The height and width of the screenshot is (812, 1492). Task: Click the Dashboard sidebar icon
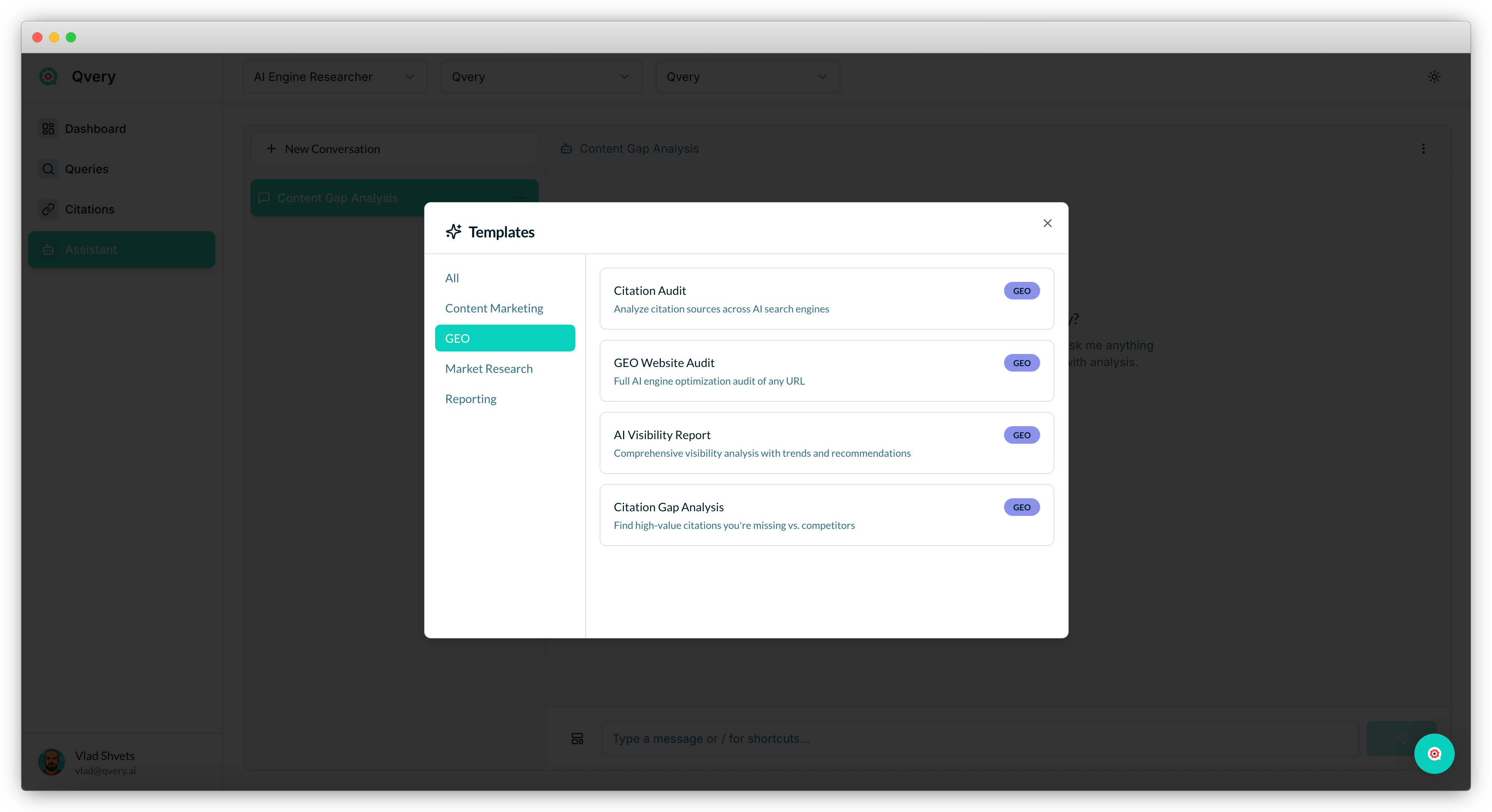[48, 129]
